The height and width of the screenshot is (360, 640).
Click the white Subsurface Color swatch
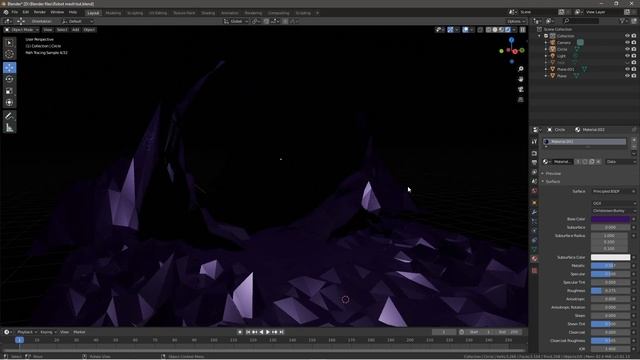pyautogui.click(x=611, y=258)
